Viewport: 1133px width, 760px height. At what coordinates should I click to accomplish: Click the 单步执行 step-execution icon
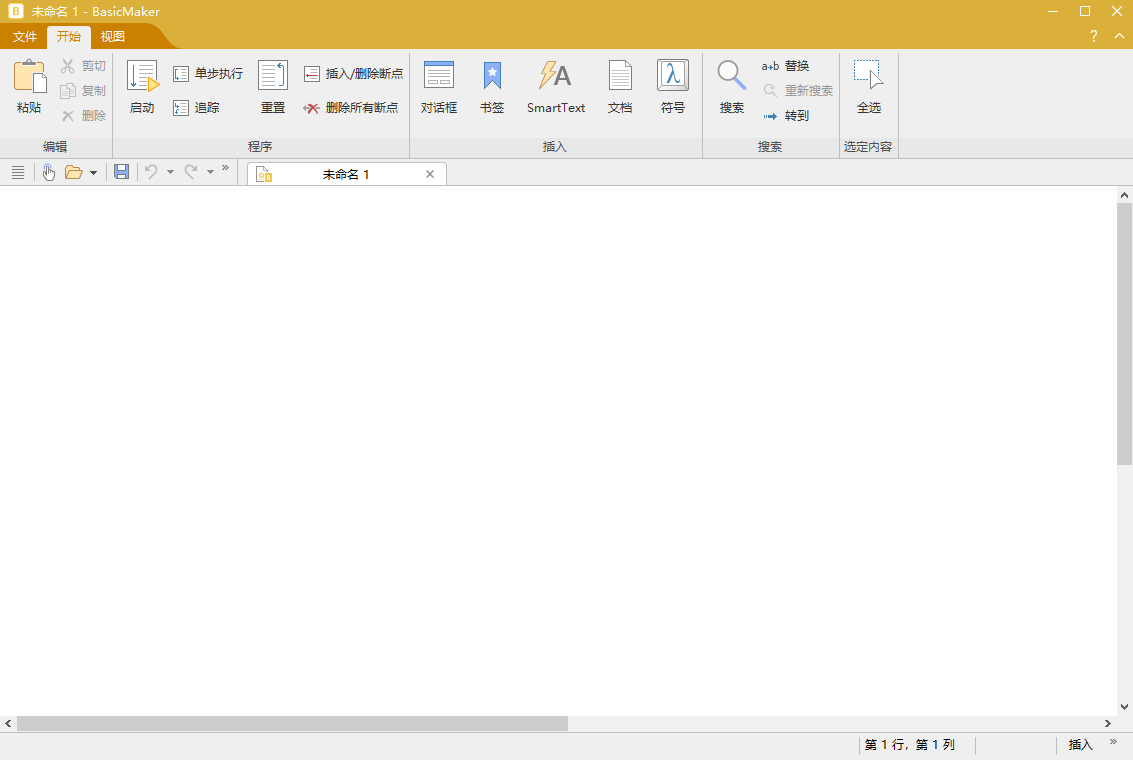(181, 72)
